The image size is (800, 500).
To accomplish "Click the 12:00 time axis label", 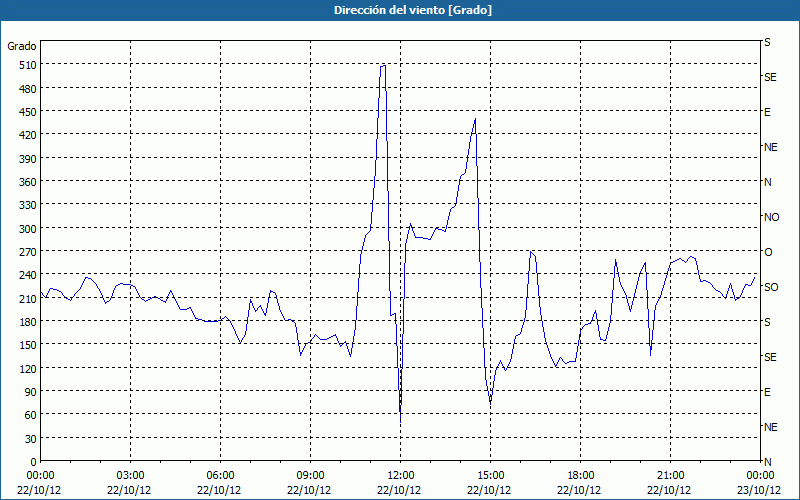I will pos(399,476).
